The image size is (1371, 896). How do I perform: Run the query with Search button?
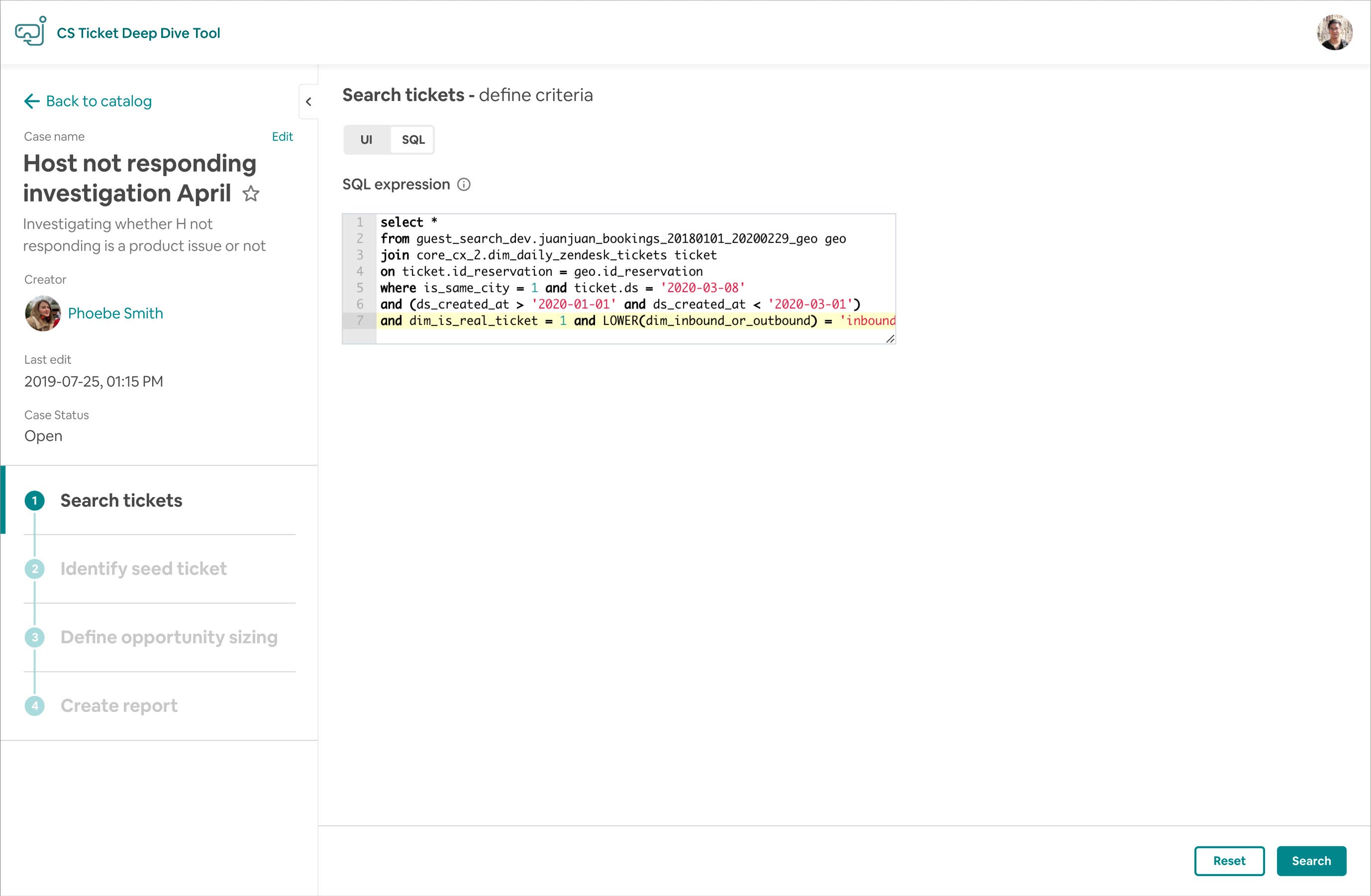pyautogui.click(x=1311, y=861)
